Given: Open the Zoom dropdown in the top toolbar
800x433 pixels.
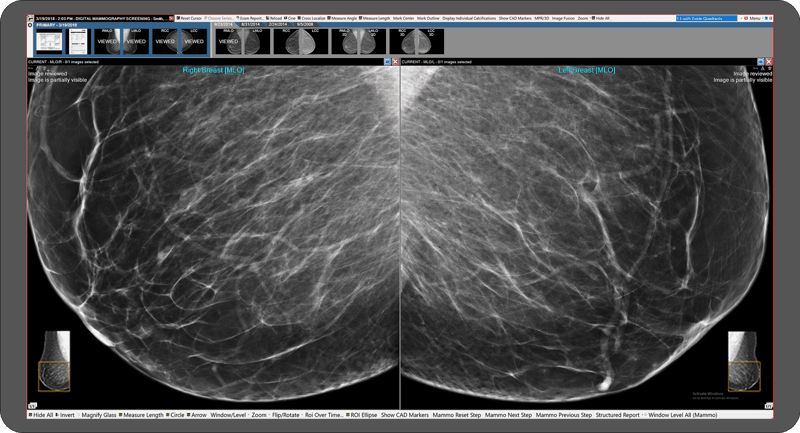Looking at the screenshot, I should click(x=583, y=18).
